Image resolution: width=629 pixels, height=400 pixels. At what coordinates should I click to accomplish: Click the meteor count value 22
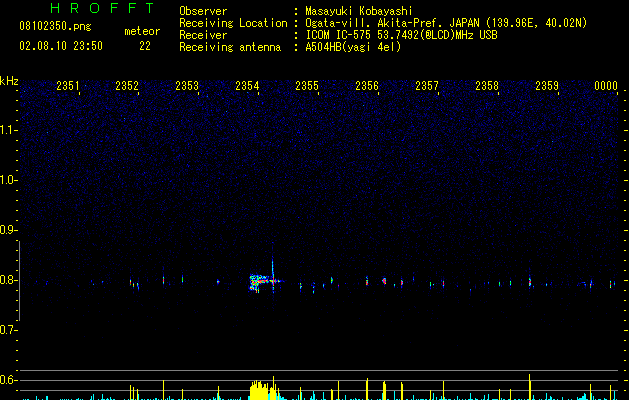(x=145, y=46)
